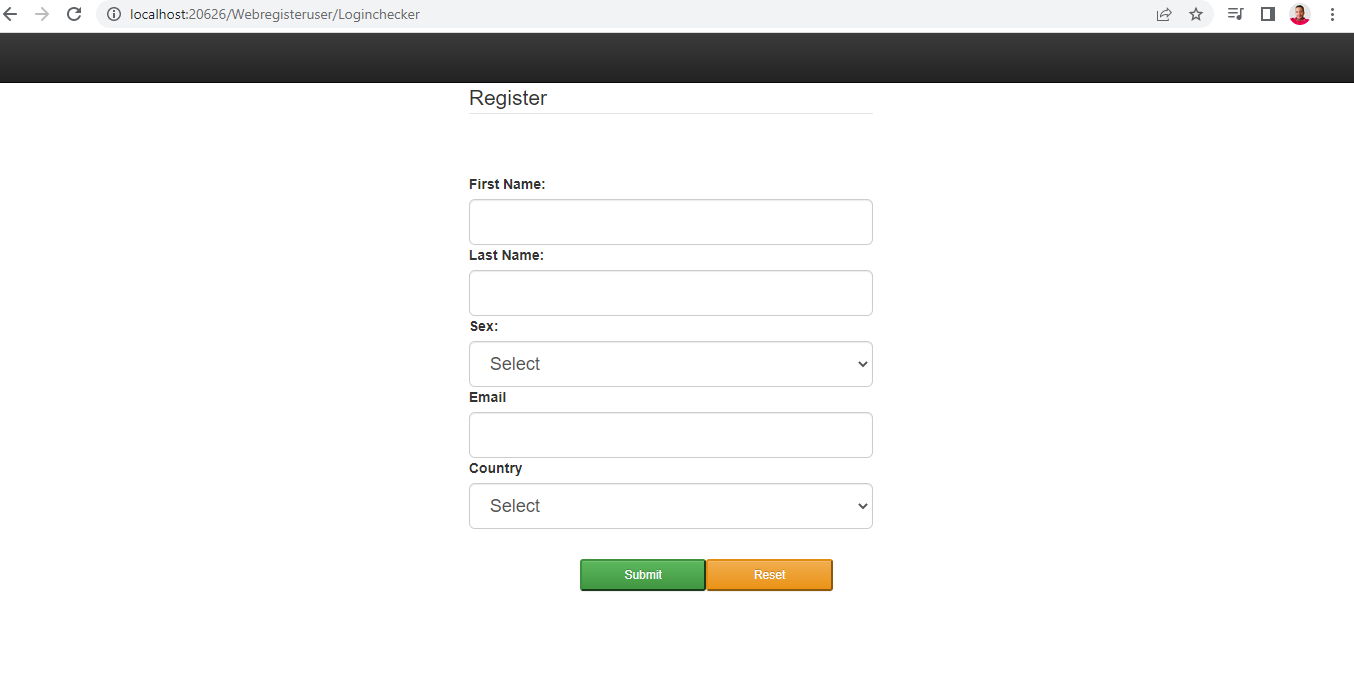
Task: Open the Chrome profile avatar
Action: [x=1300, y=14]
